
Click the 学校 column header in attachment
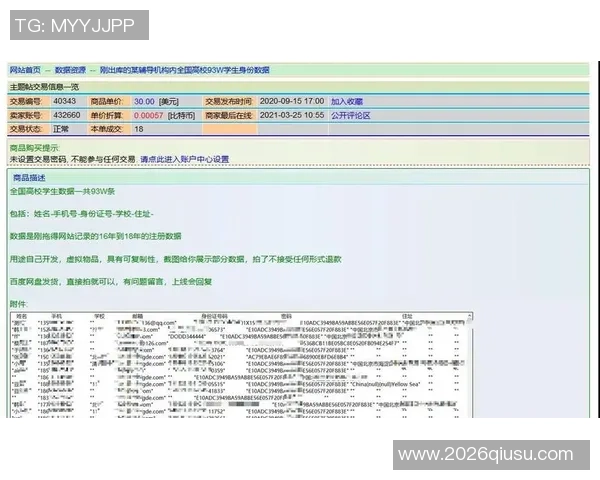99,317
